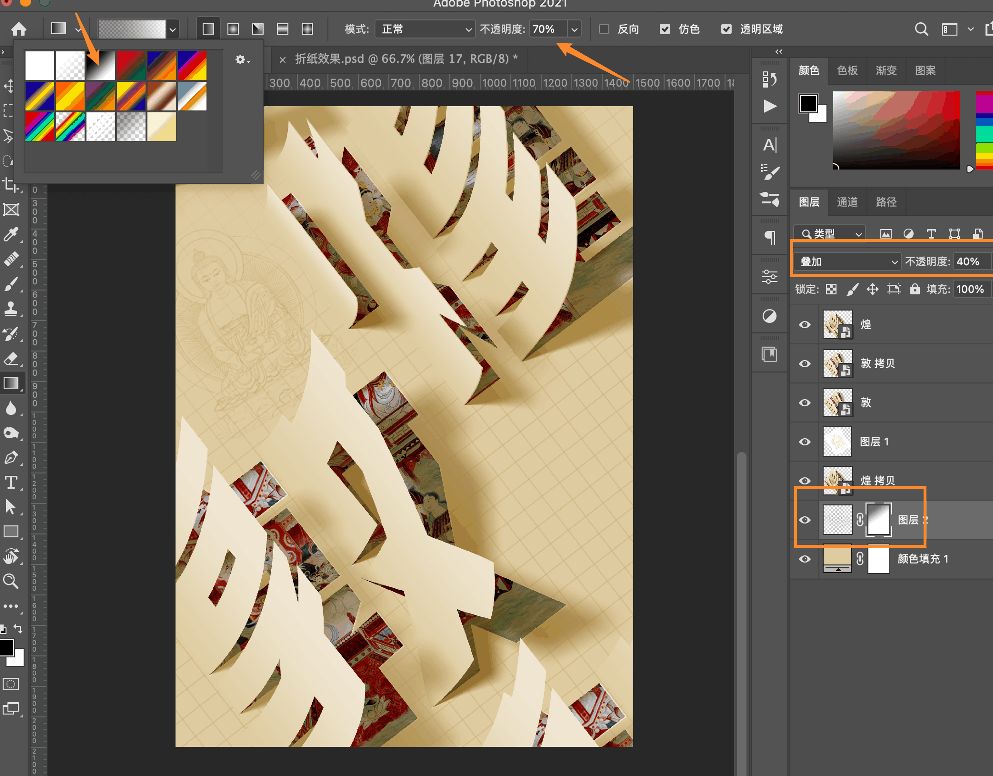Hide the 敦 layer eye icon
Viewport: 993px width, 776px height.
[805, 403]
